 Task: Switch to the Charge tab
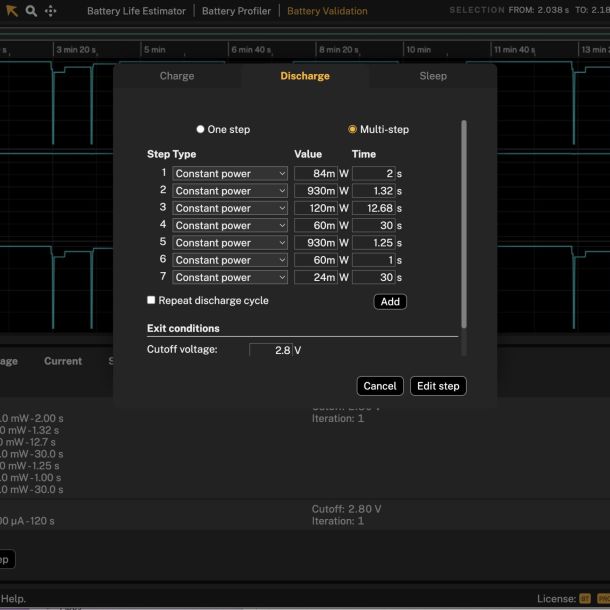(x=177, y=76)
